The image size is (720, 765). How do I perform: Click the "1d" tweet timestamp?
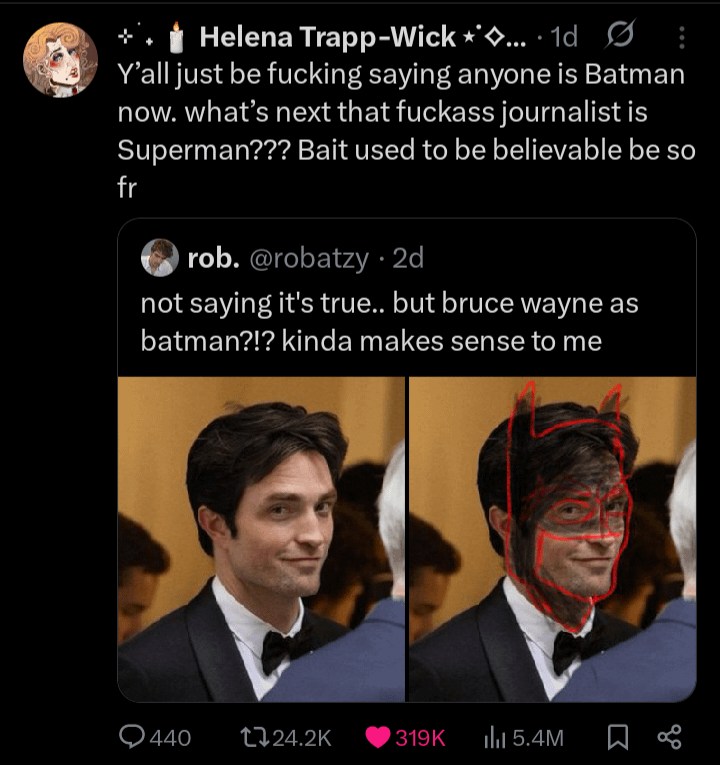click(x=564, y=39)
